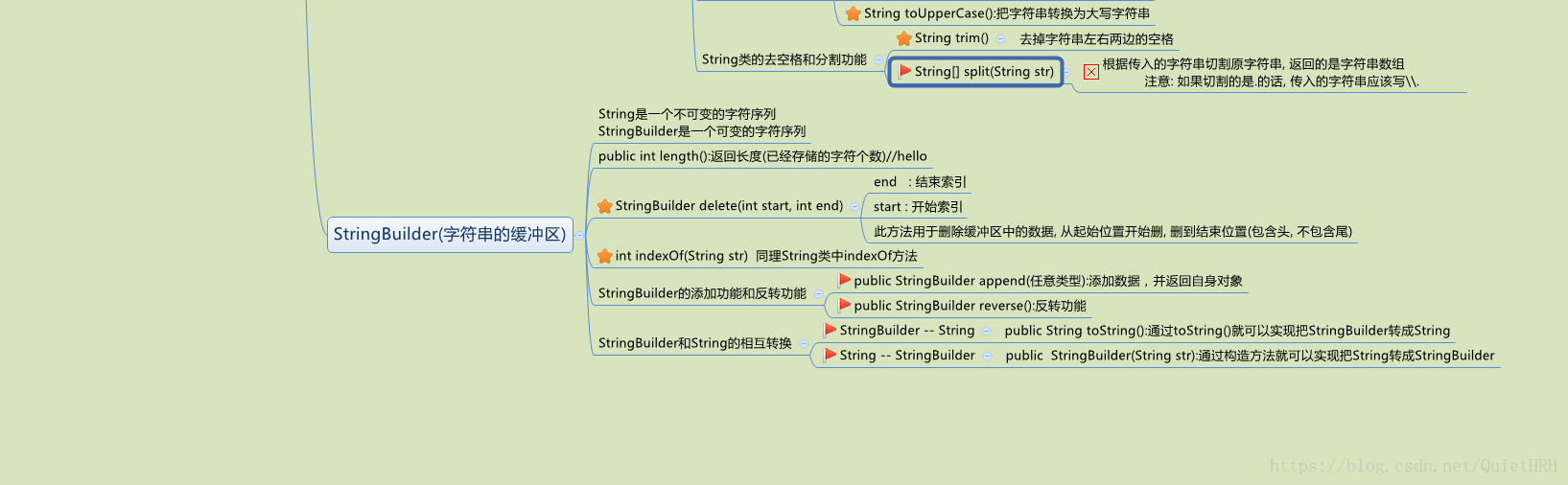Collapse the StringBuilder delete(int start, int end) branch
Viewport: 1568px width, 485px height.
click(855, 206)
